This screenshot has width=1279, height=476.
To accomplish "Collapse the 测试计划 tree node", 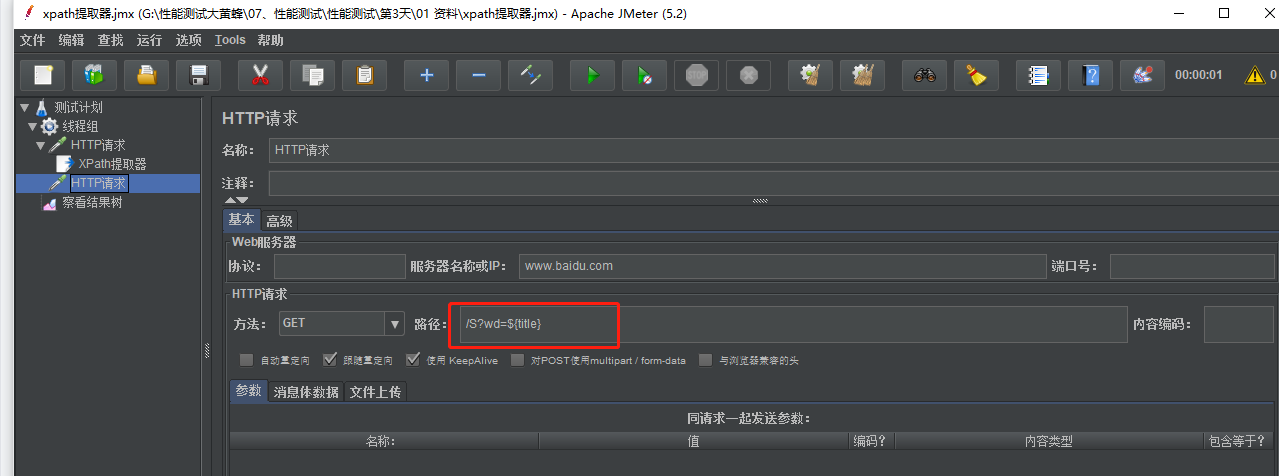I will (x=25, y=107).
